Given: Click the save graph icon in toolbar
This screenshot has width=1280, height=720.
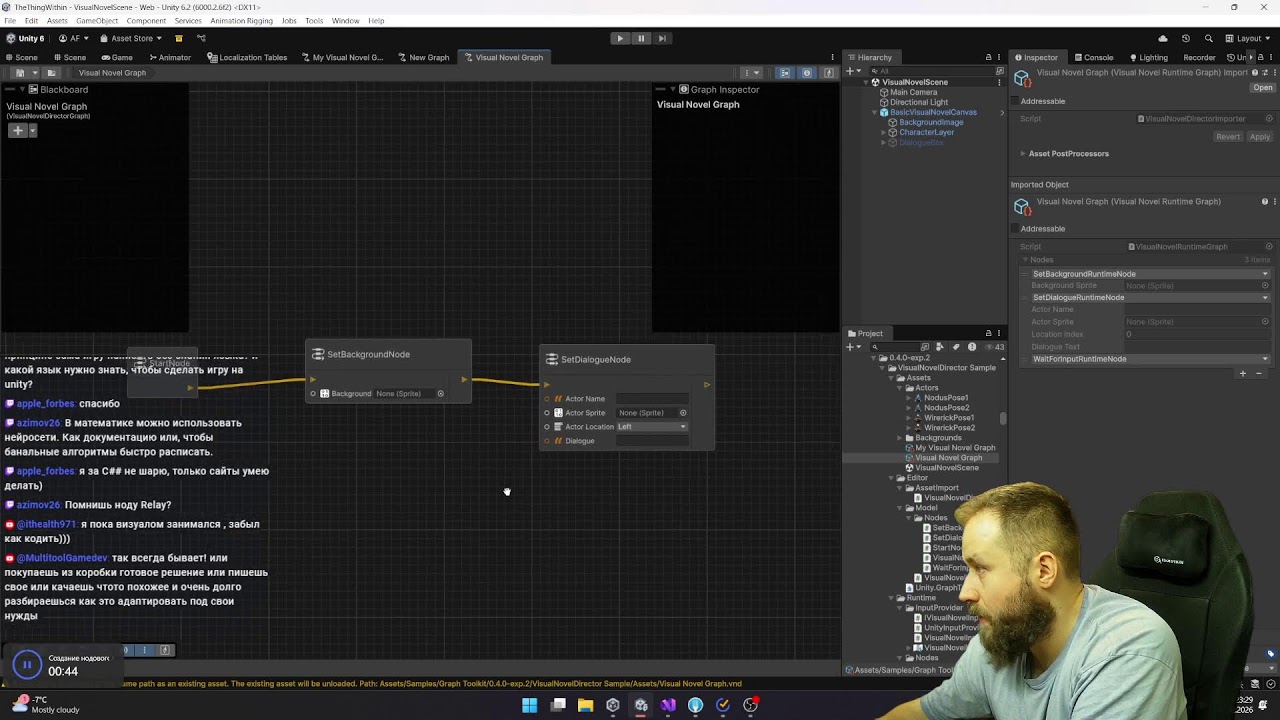Looking at the screenshot, I should pos(20,73).
